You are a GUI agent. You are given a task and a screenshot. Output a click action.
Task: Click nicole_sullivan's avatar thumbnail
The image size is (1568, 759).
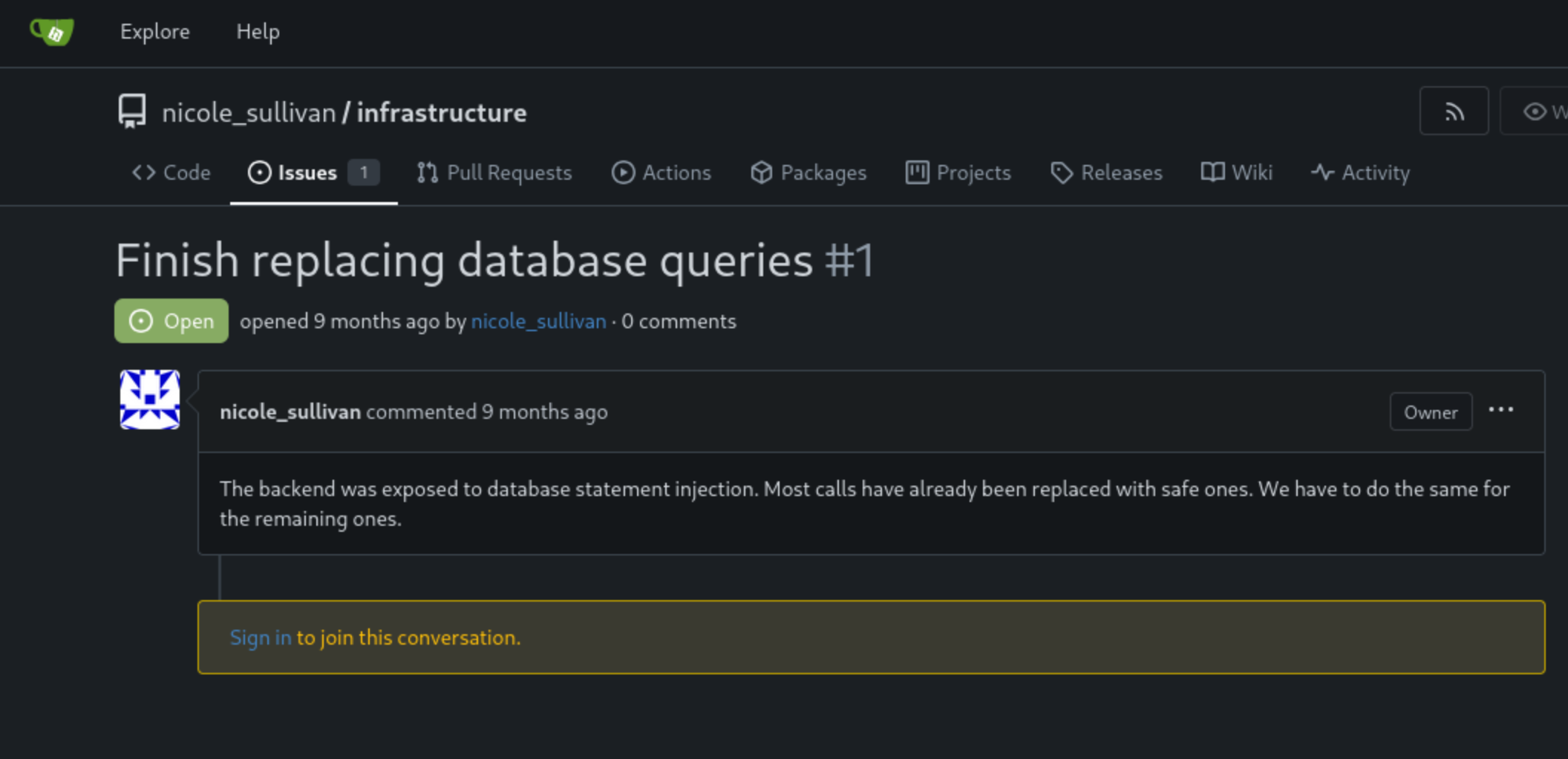(x=150, y=400)
